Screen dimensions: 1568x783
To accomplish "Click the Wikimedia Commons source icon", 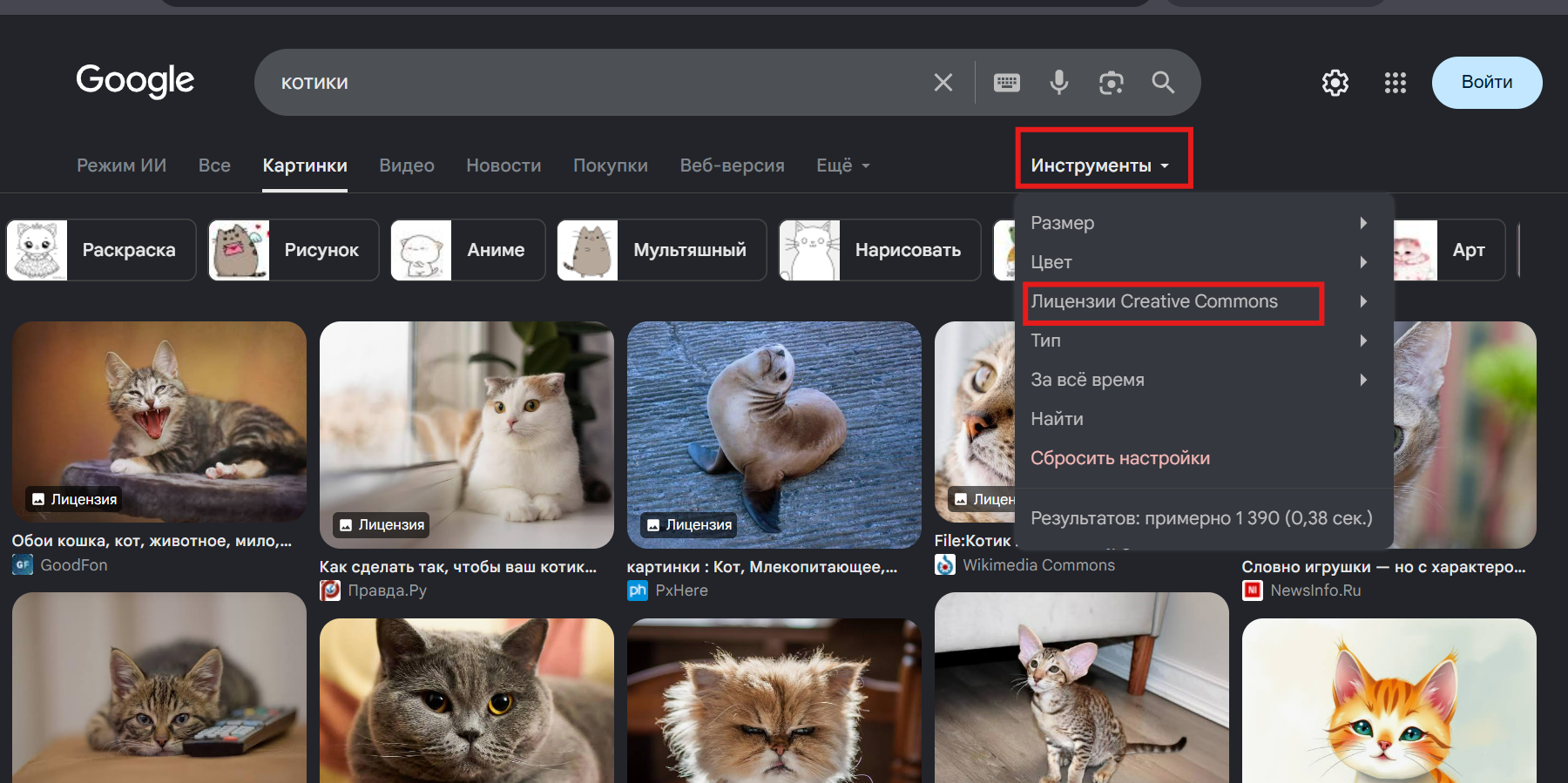I will click(945, 564).
